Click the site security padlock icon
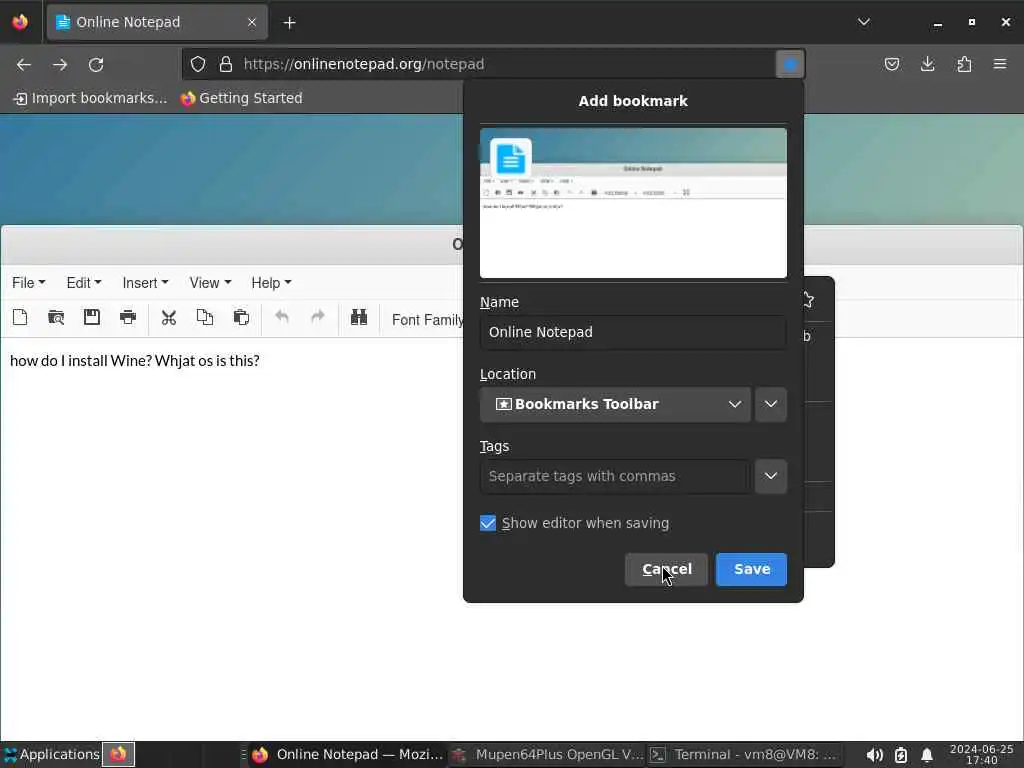This screenshot has width=1024, height=768. tap(226, 64)
